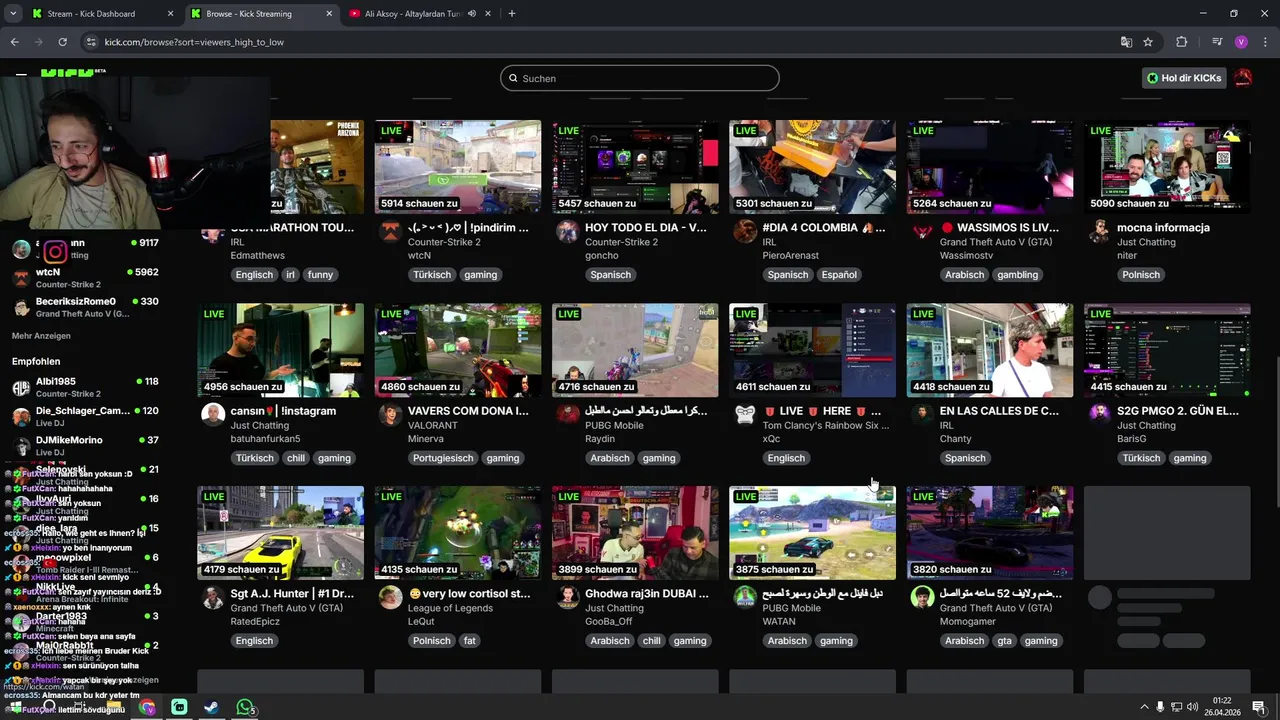Reload the current Kick page
Viewport: 1280px width, 720px height.
[62, 42]
